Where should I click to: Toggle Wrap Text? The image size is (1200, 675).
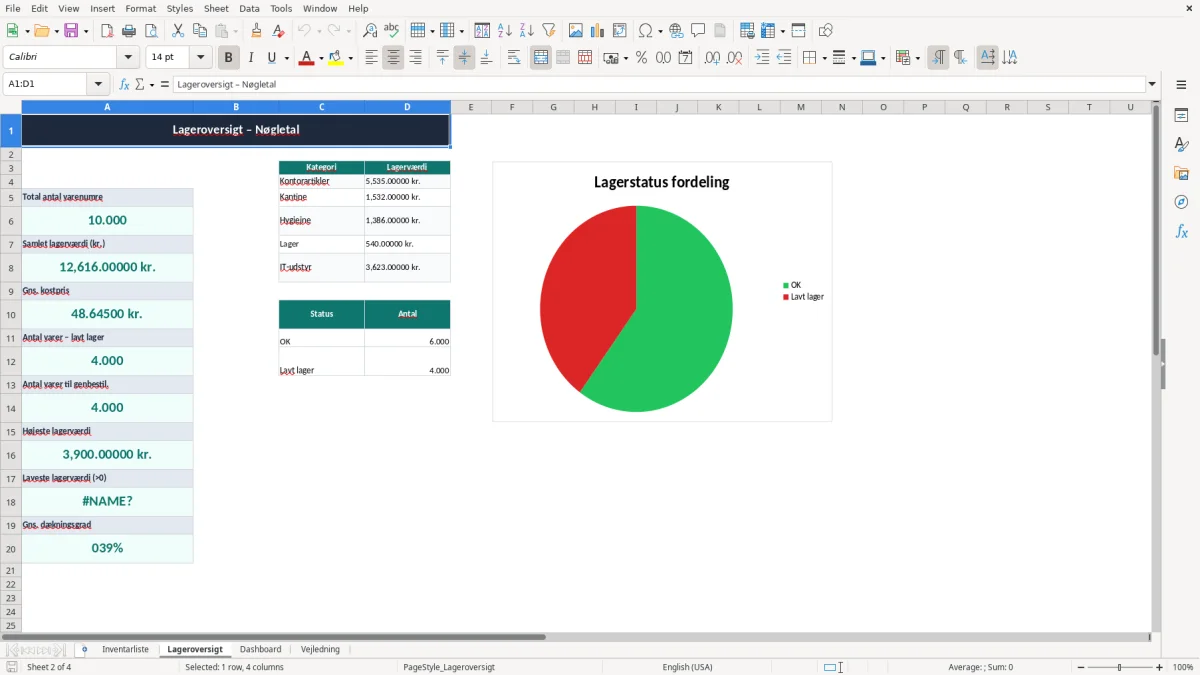coord(514,58)
